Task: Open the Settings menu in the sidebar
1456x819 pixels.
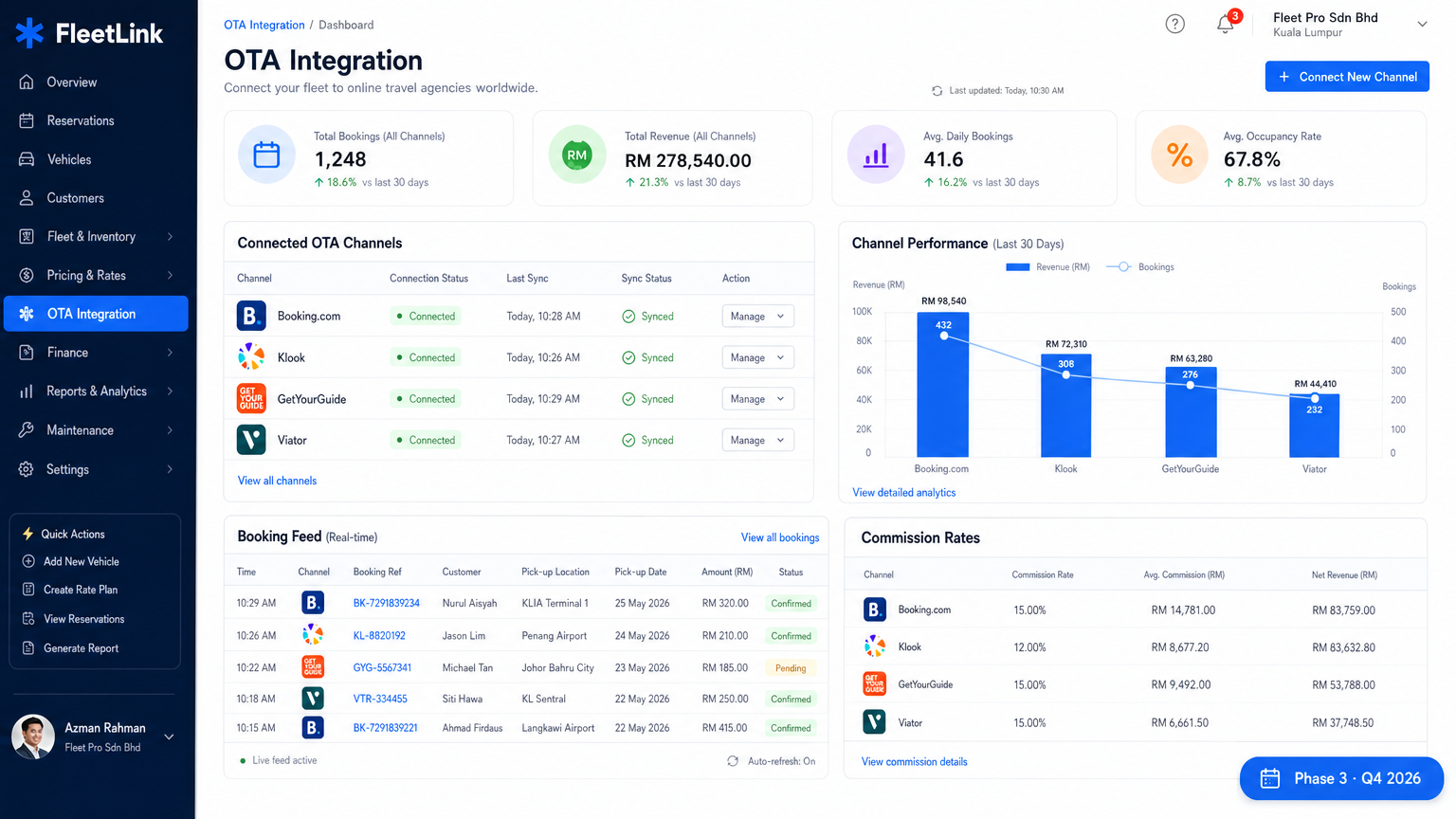Action: click(x=67, y=469)
